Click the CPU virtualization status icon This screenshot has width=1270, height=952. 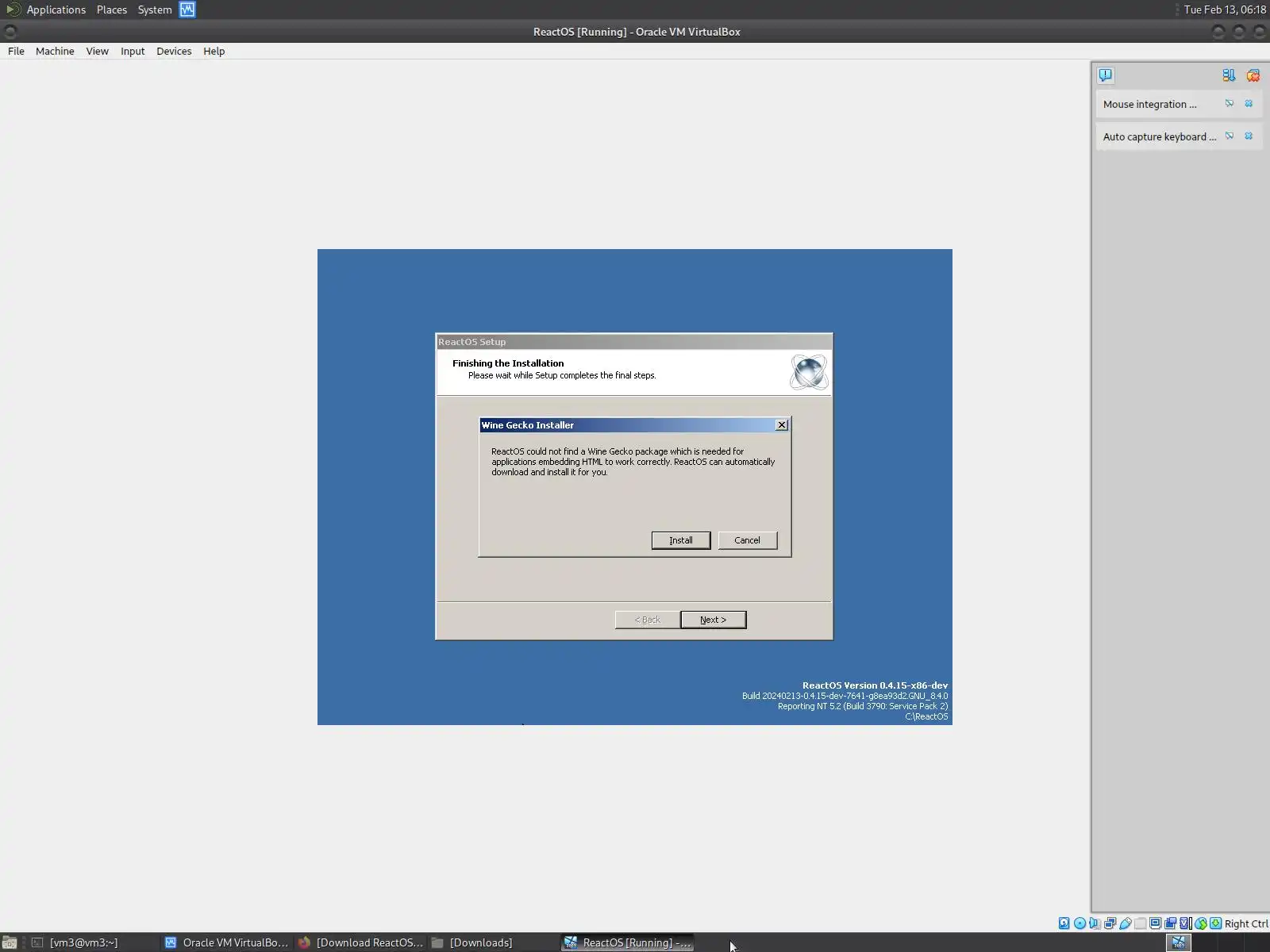(x=1185, y=923)
